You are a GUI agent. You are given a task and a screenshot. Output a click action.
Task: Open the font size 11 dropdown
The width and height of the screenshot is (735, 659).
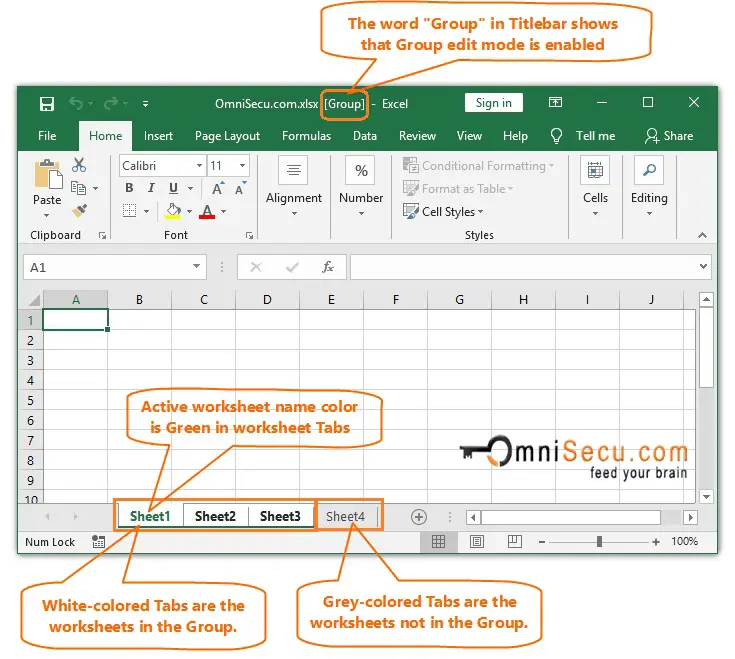point(242,165)
